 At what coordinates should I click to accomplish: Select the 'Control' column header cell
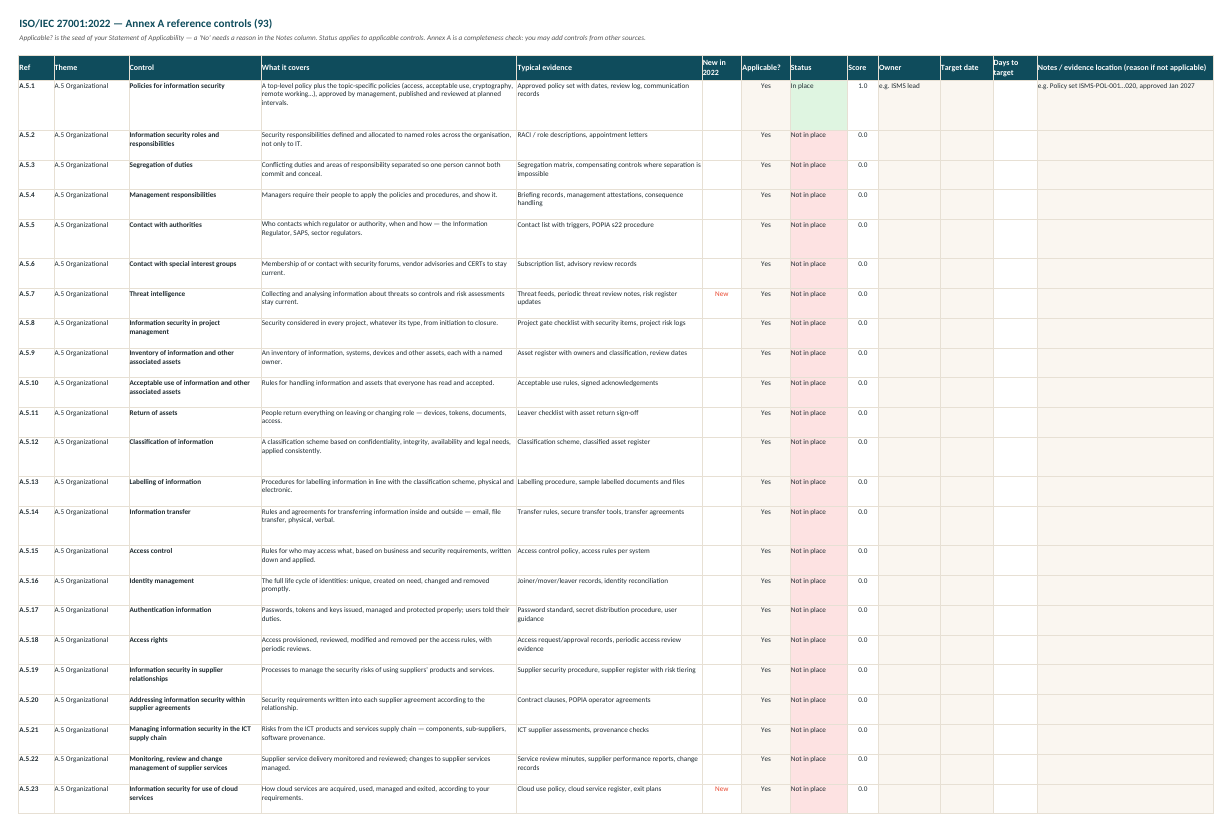point(194,68)
